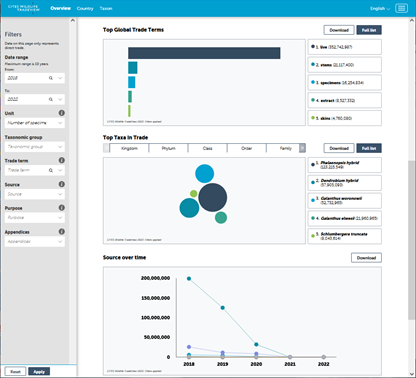Download Top Taxa in Trade data
The width and height of the screenshot is (416, 378).
[339, 148]
